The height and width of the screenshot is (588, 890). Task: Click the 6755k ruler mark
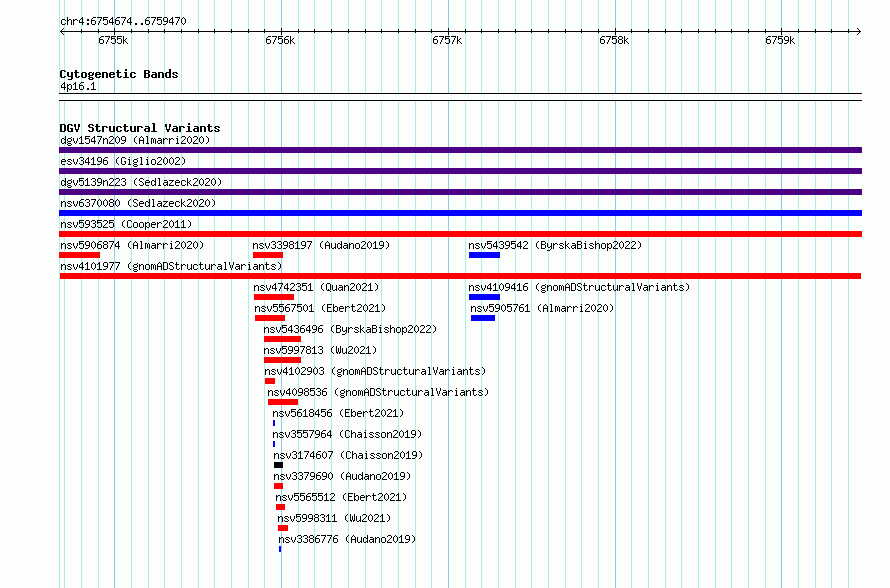113,40
